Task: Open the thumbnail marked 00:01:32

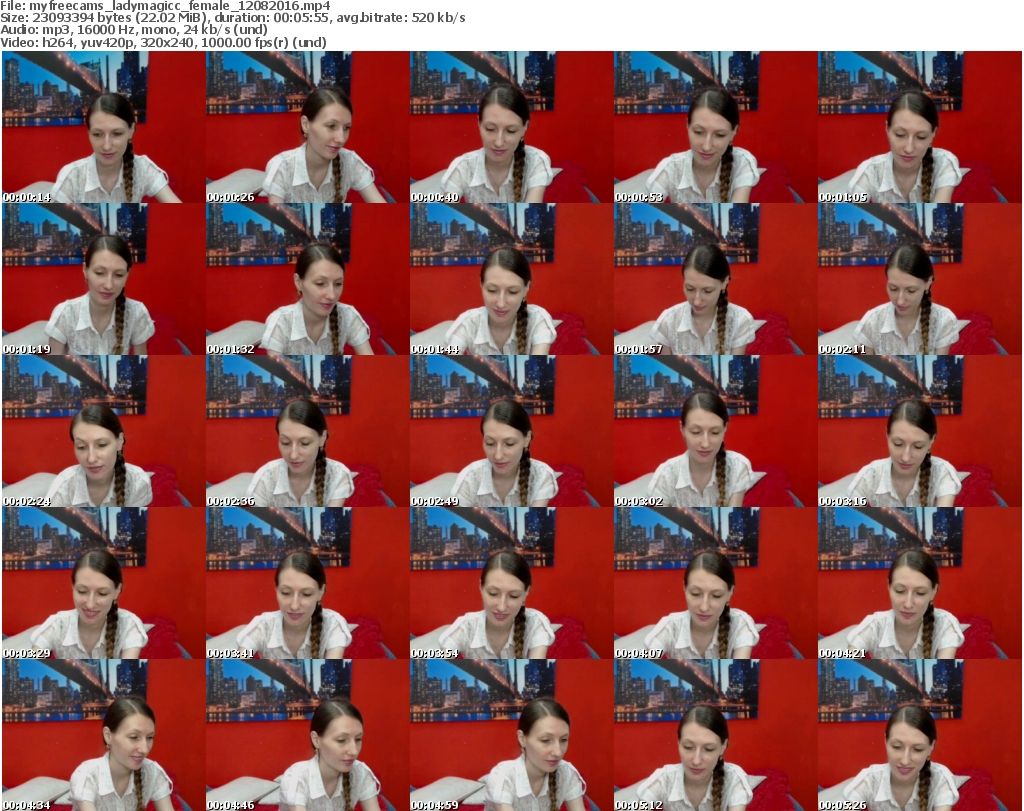Action: (x=308, y=279)
